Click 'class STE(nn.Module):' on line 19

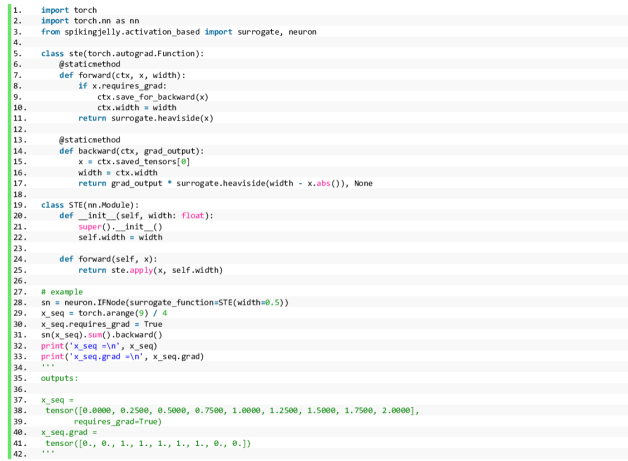(90, 205)
